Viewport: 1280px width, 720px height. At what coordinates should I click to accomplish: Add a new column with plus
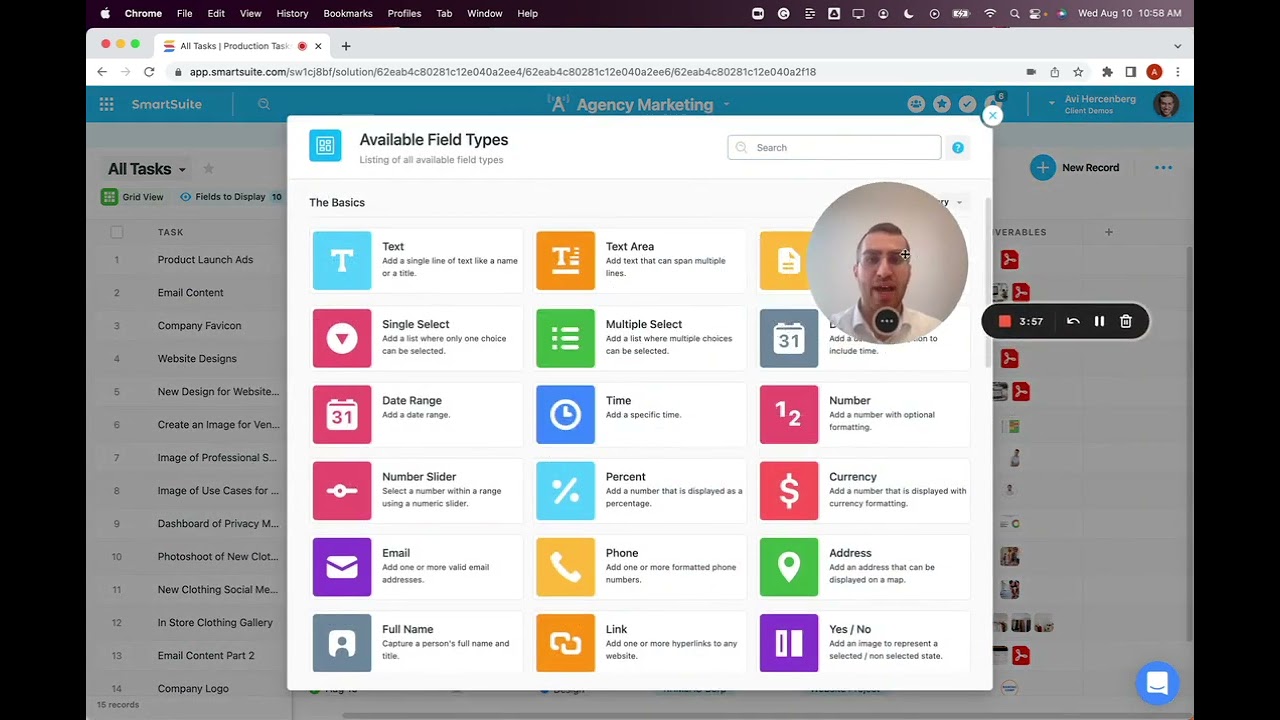1108,232
